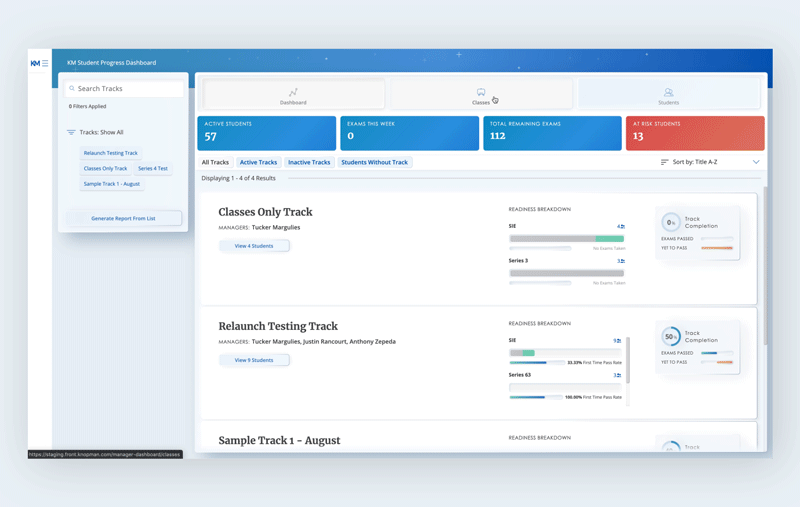
Task: Click the Students tab icon
Action: pos(668,92)
